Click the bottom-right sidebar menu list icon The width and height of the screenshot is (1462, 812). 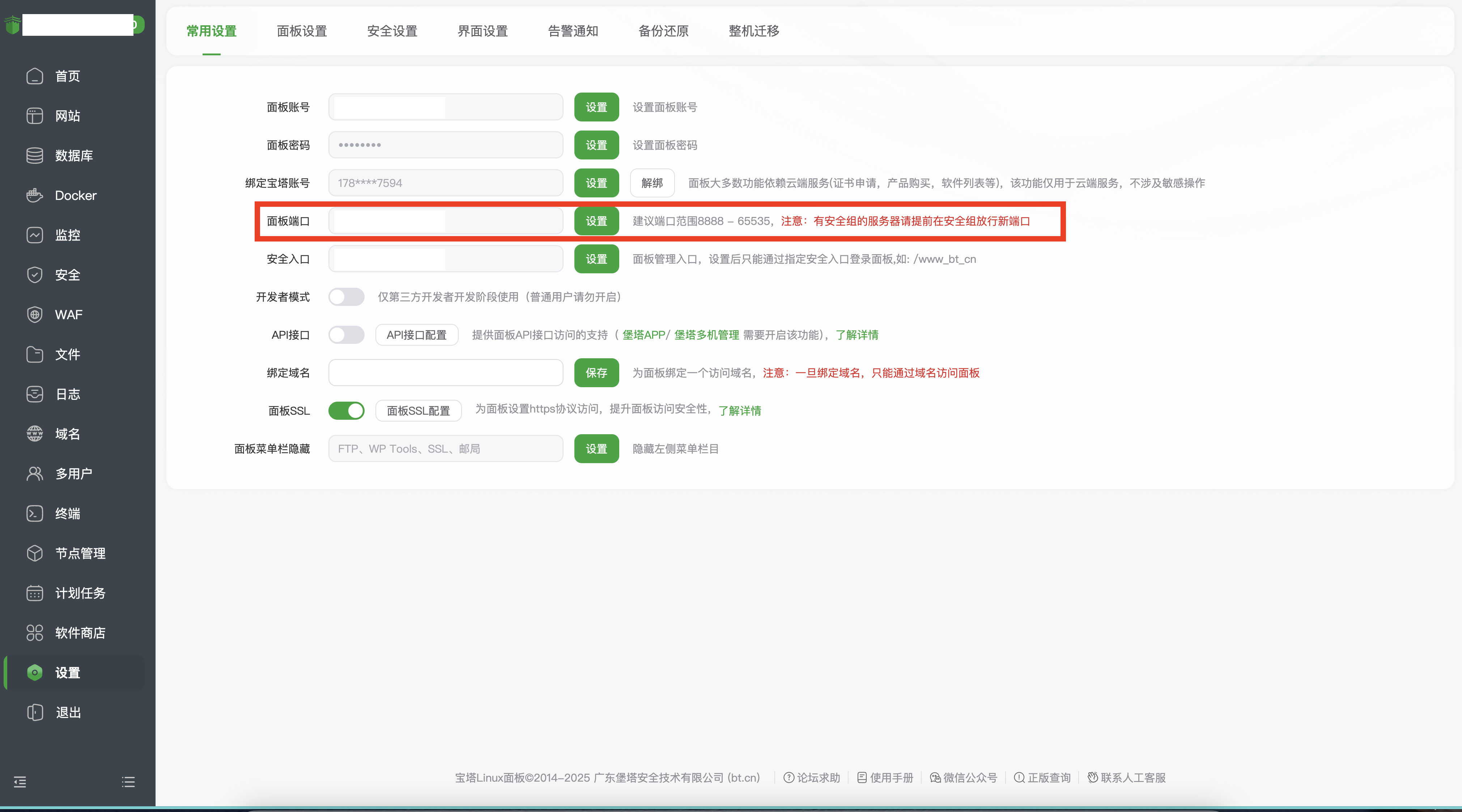point(128,782)
